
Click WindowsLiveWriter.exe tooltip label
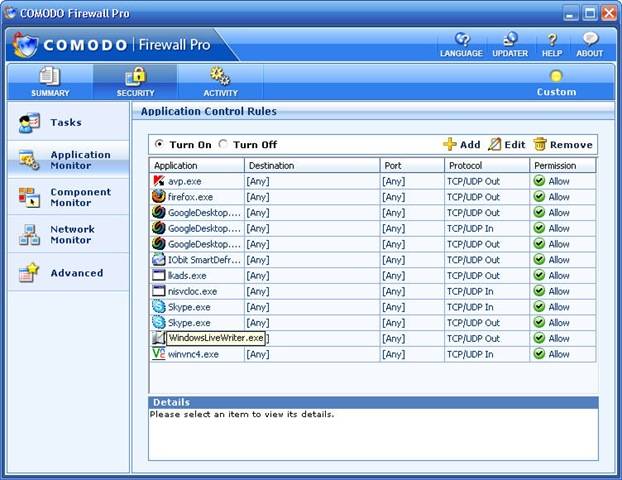pos(216,338)
